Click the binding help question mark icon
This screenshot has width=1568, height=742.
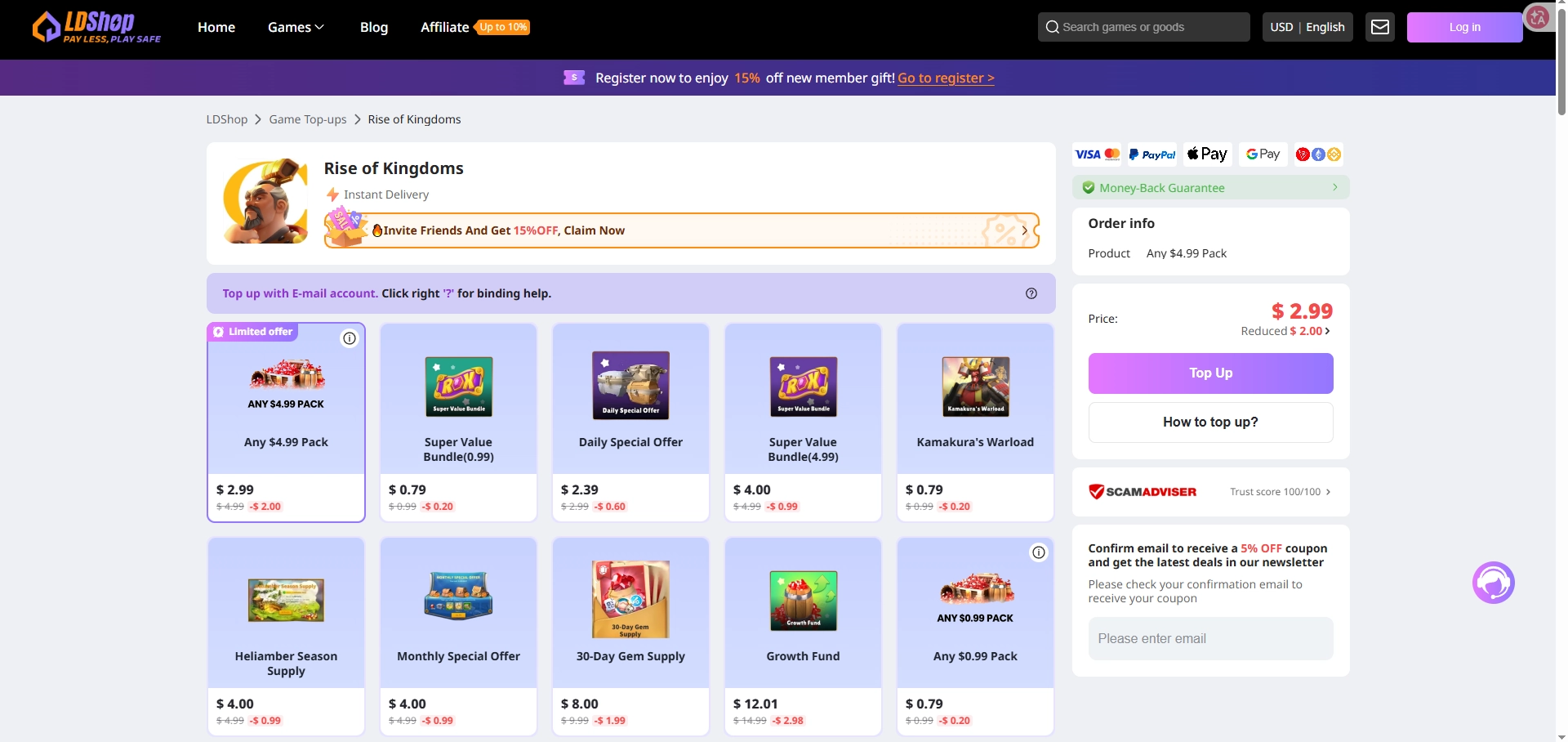pyautogui.click(x=1031, y=293)
